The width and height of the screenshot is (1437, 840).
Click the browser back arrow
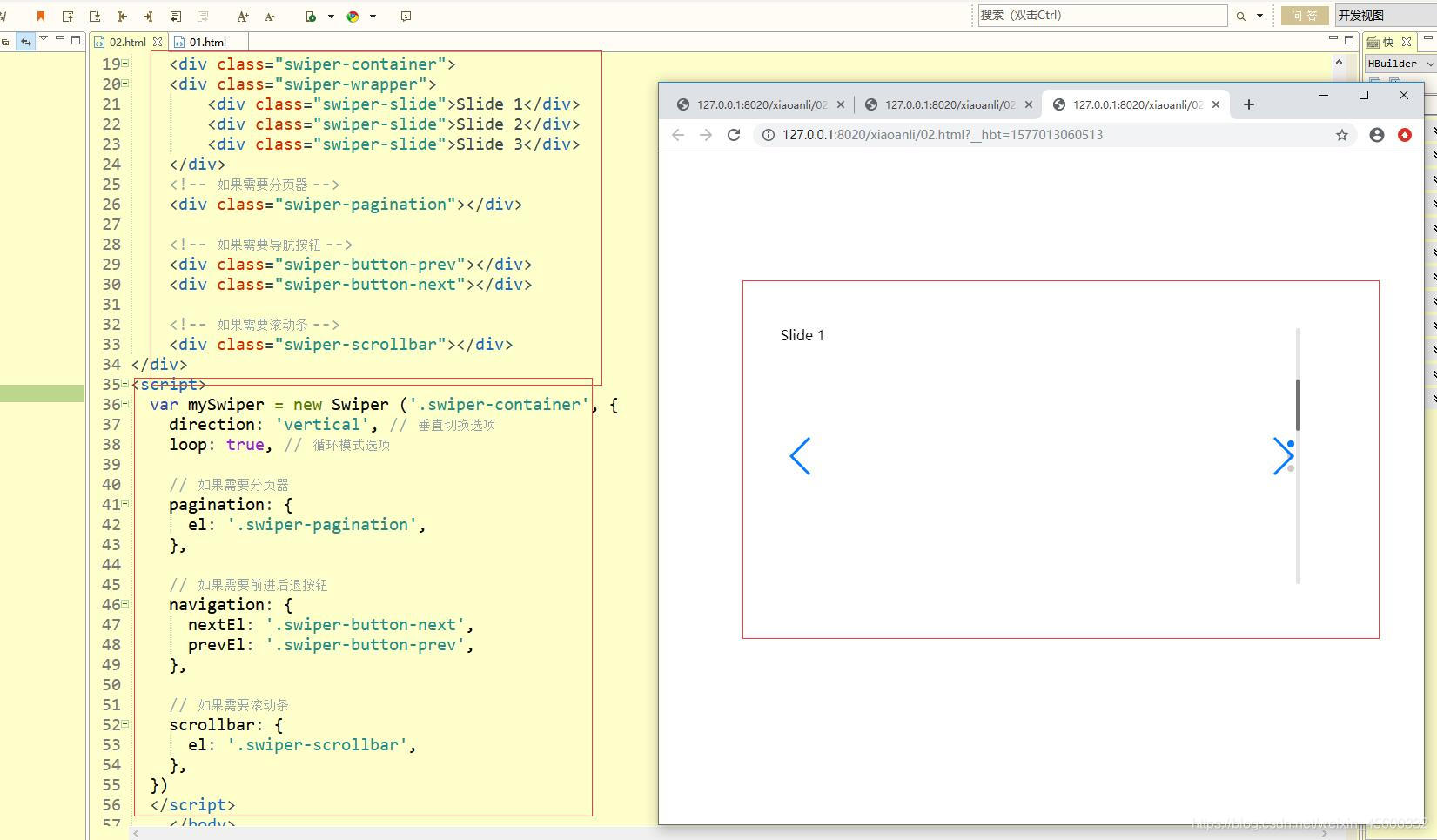678,135
